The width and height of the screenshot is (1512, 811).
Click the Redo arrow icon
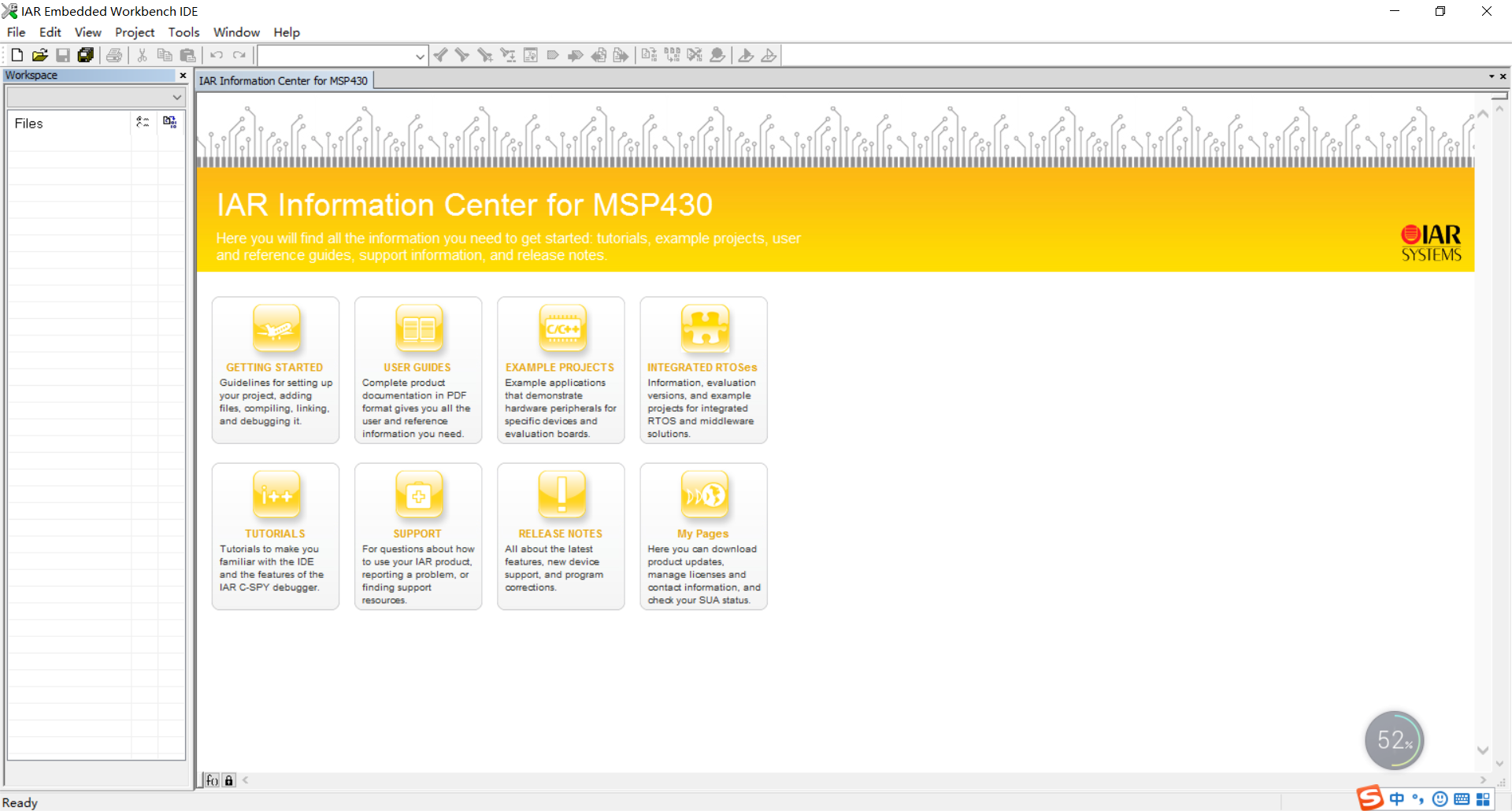(239, 55)
